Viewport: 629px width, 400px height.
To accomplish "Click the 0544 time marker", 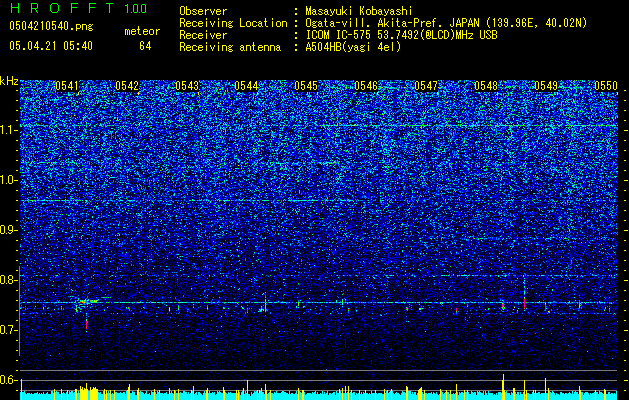I will point(246,86).
